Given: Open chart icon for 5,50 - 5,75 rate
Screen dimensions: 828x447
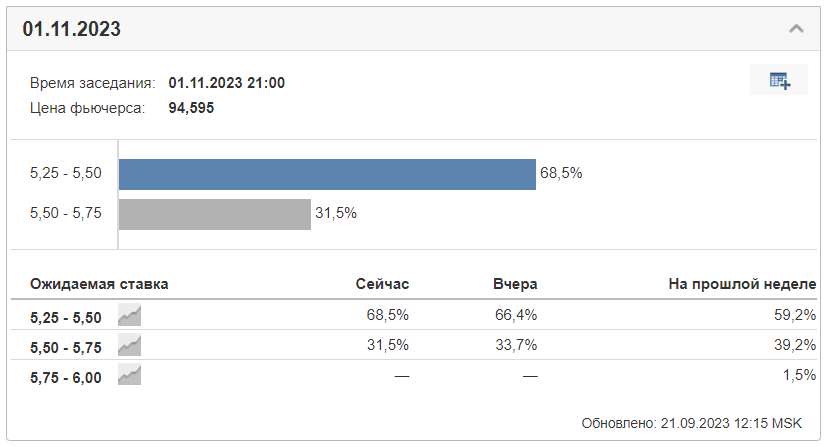Looking at the screenshot, I should (129, 346).
